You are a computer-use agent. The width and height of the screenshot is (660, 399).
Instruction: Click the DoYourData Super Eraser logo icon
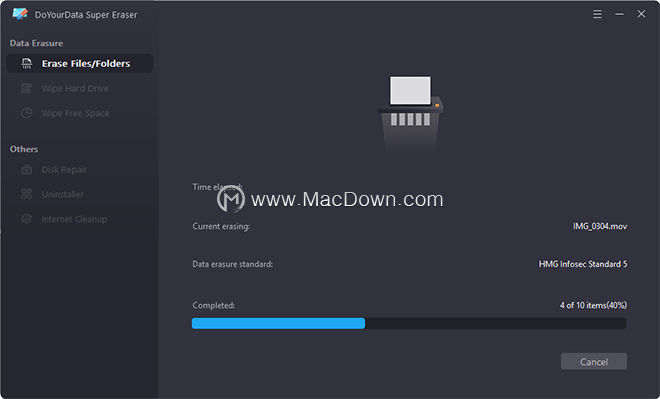[x=20, y=14]
